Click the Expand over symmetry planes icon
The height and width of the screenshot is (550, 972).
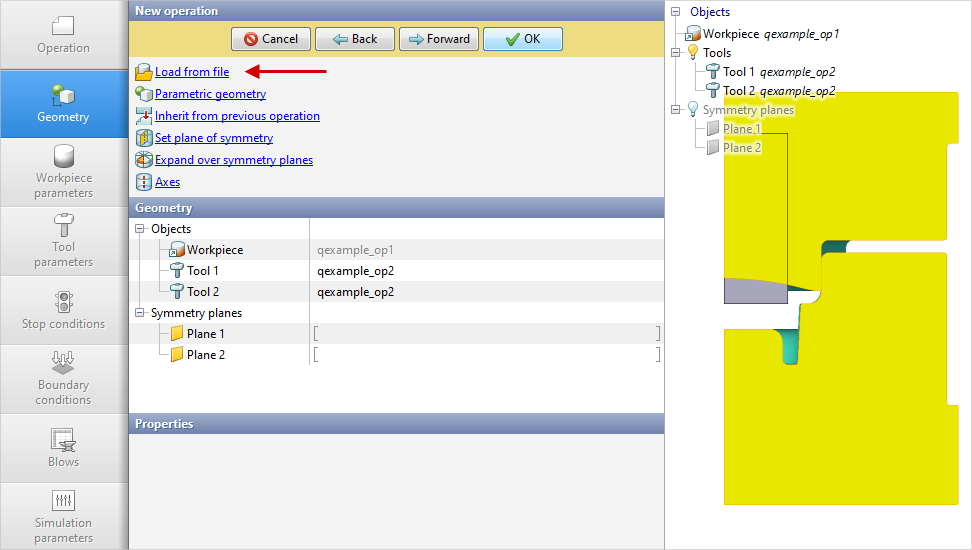click(x=143, y=160)
